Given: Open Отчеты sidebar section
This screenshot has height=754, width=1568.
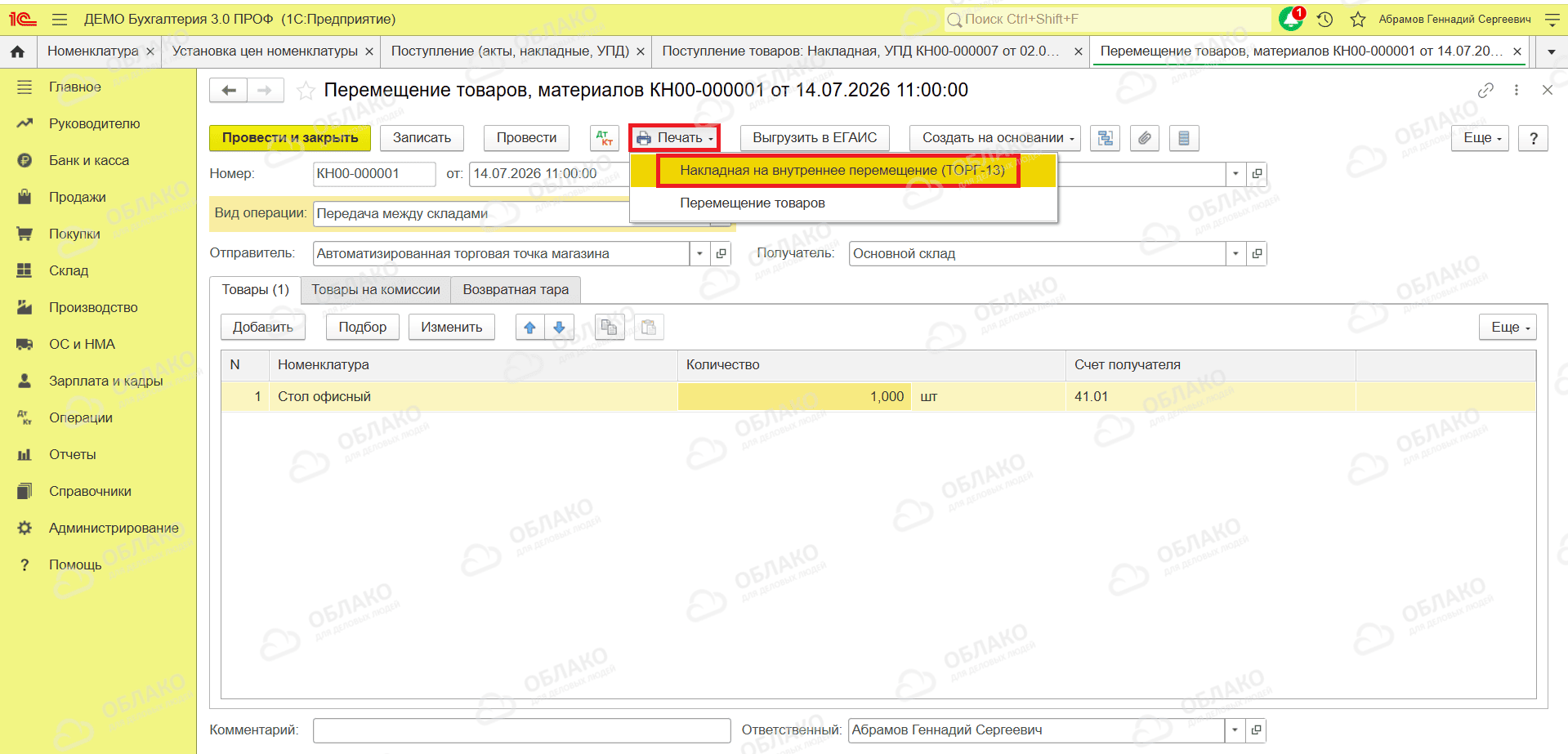Looking at the screenshot, I should (73, 454).
